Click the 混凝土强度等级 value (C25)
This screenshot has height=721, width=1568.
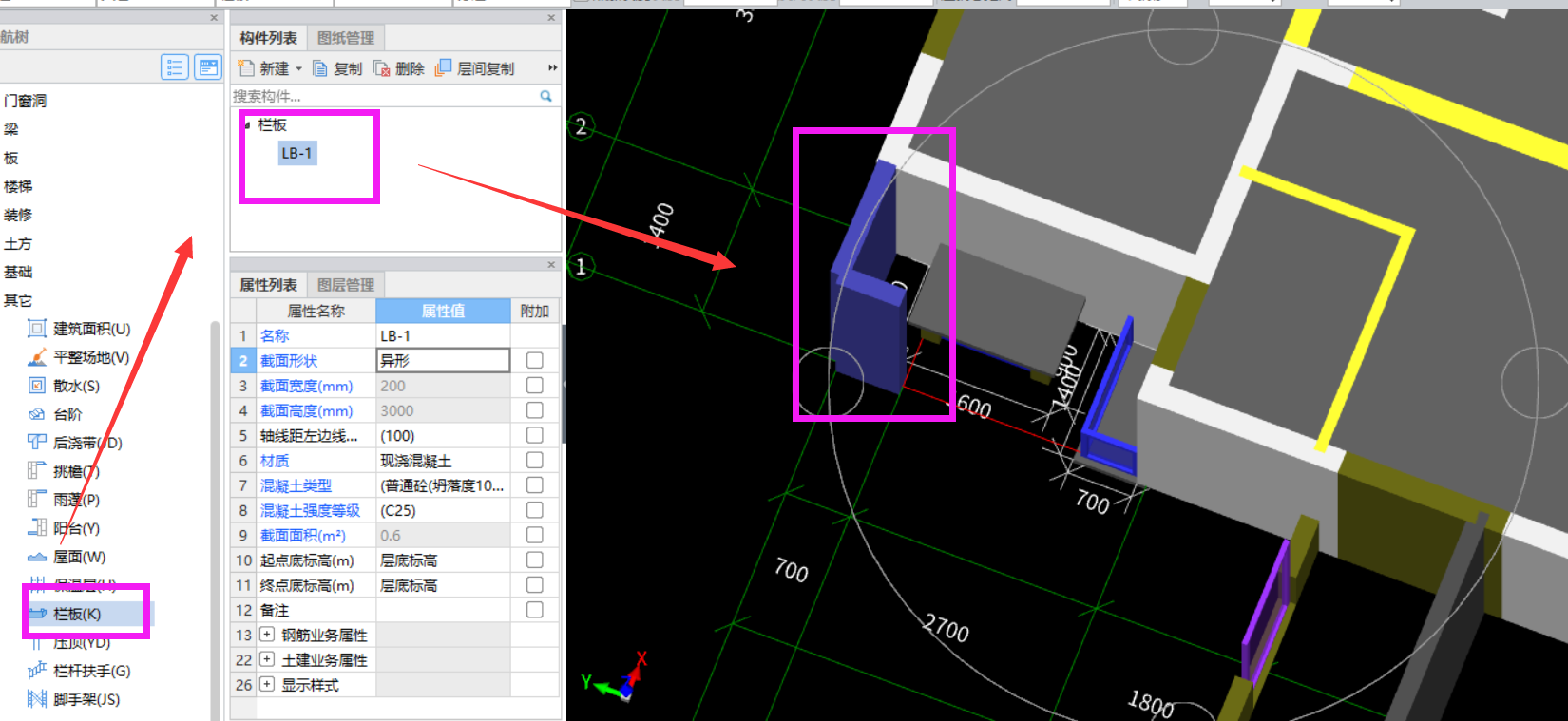[x=443, y=510]
